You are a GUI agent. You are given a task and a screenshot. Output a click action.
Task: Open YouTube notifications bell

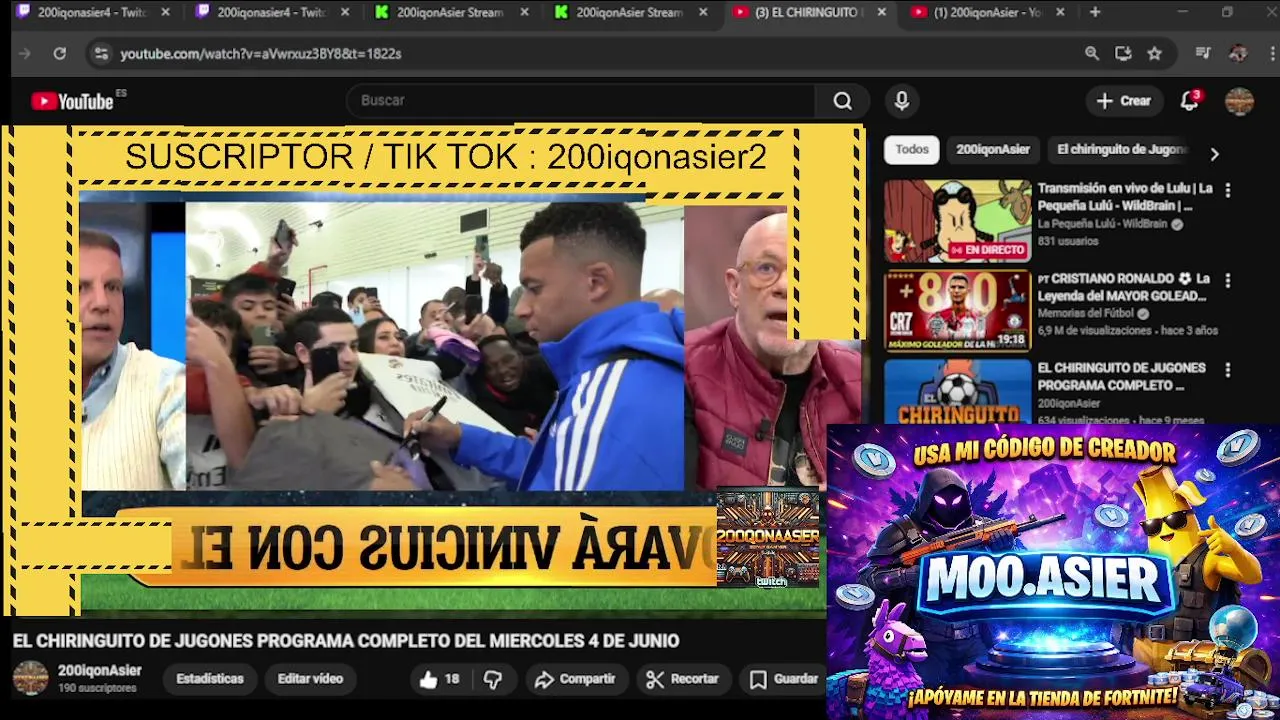1189,101
